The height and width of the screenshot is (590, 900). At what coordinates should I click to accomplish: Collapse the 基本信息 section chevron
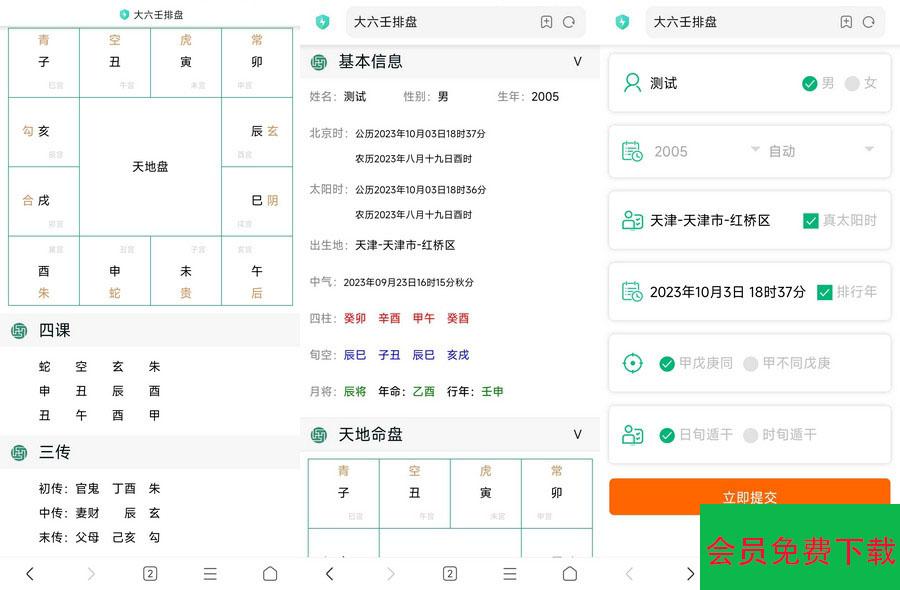point(577,61)
